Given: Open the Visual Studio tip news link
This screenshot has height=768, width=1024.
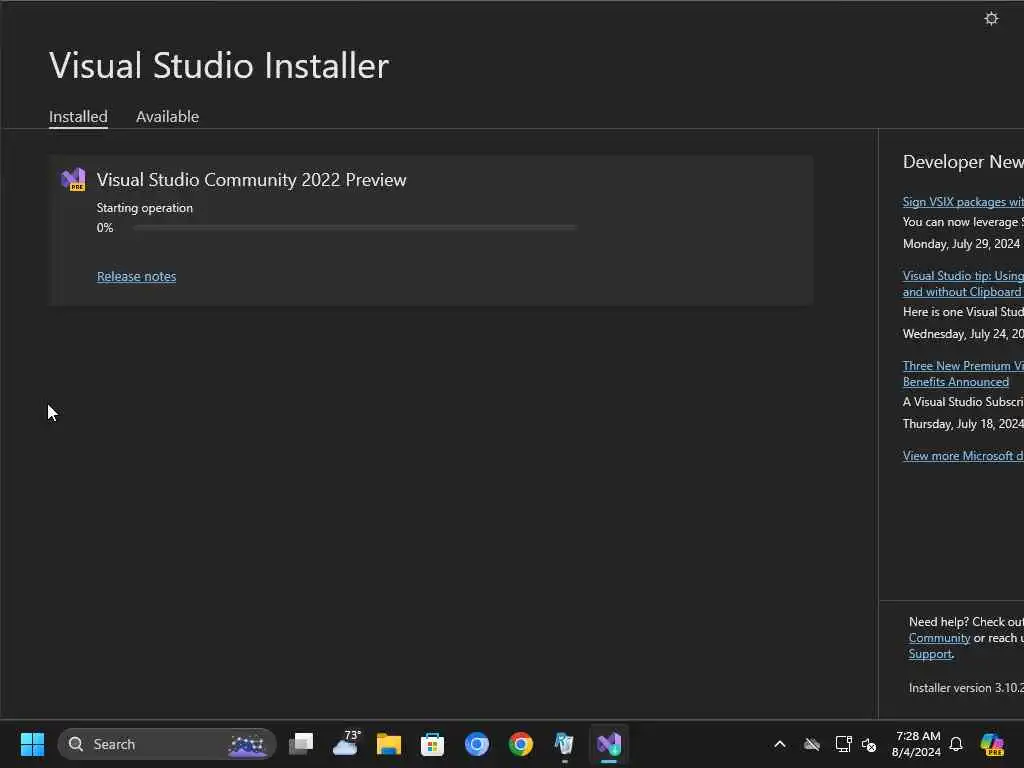Looking at the screenshot, I should [963, 283].
